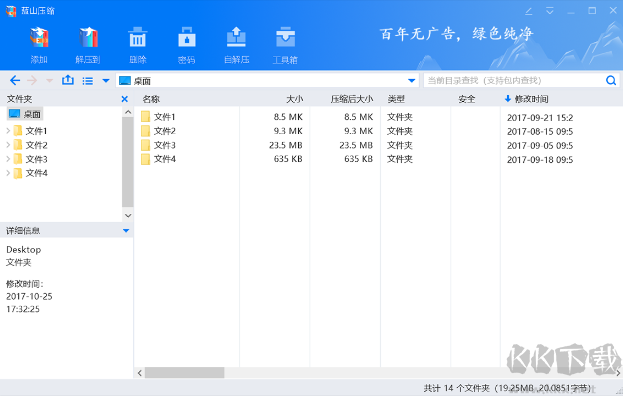Expand 文件3 in the folder tree
Image resolution: width=623 pixels, height=396 pixels.
pyautogui.click(x=8, y=159)
